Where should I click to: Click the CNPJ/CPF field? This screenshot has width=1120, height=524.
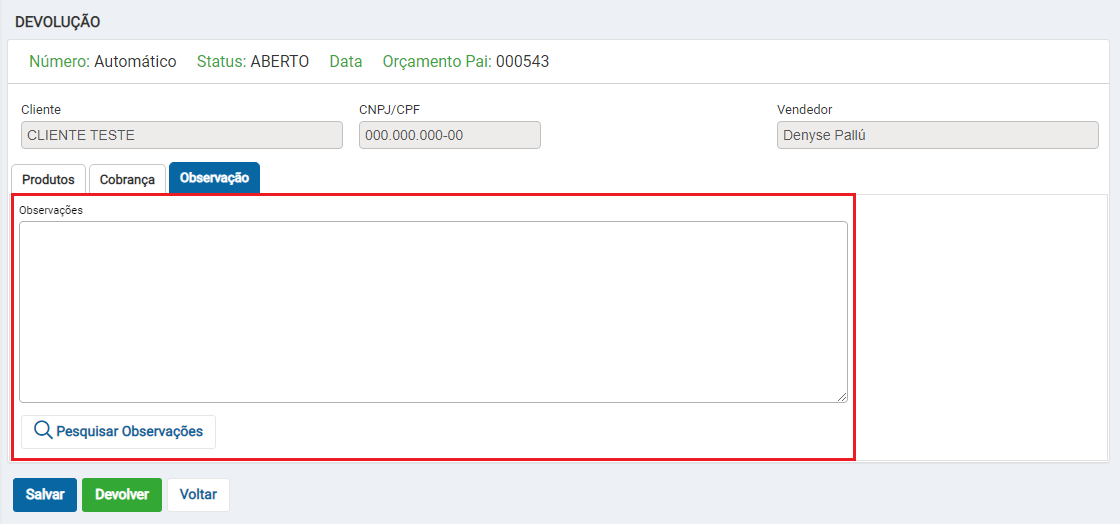tap(450, 135)
